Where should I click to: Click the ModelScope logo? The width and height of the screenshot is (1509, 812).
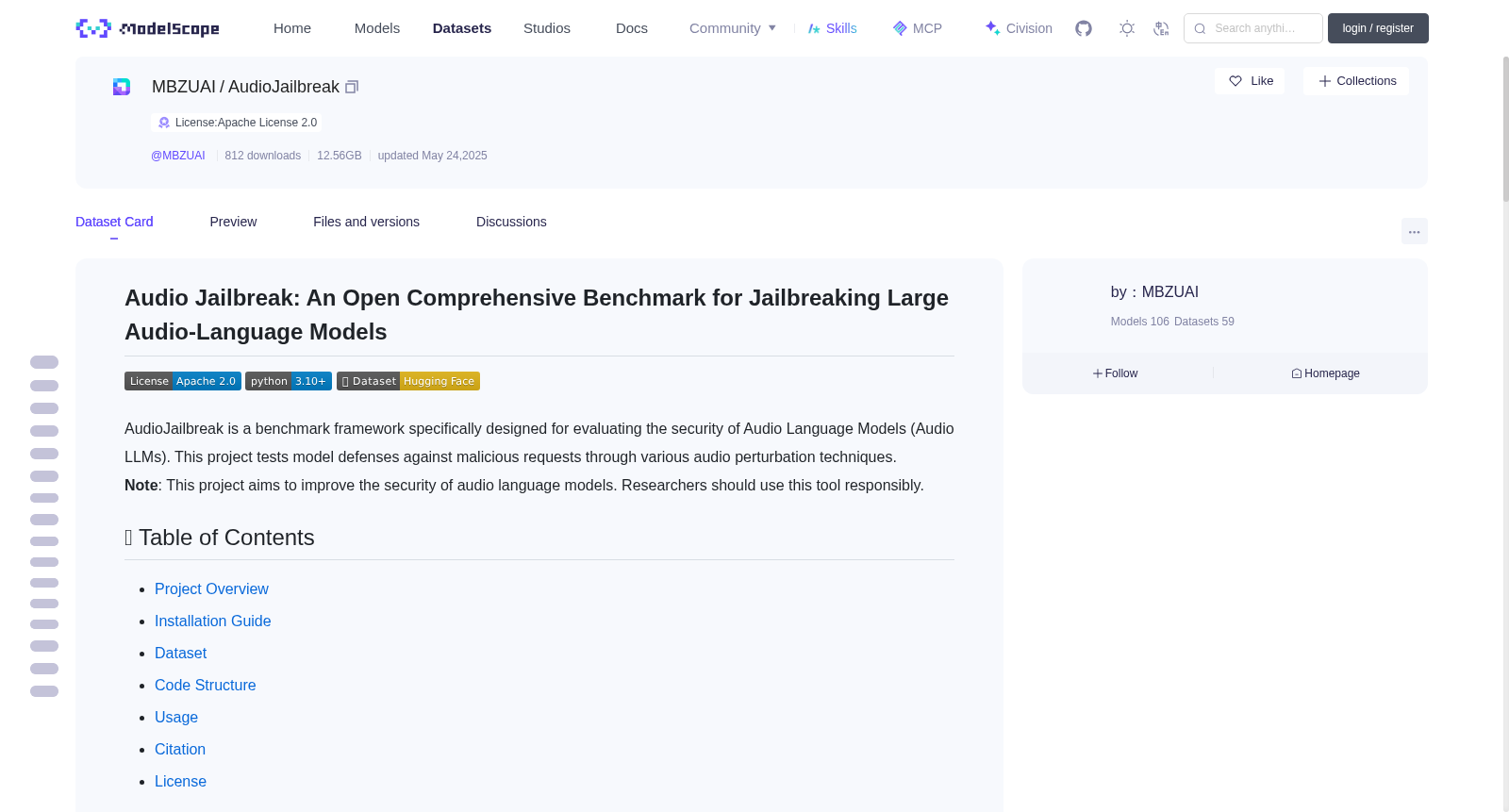(147, 28)
